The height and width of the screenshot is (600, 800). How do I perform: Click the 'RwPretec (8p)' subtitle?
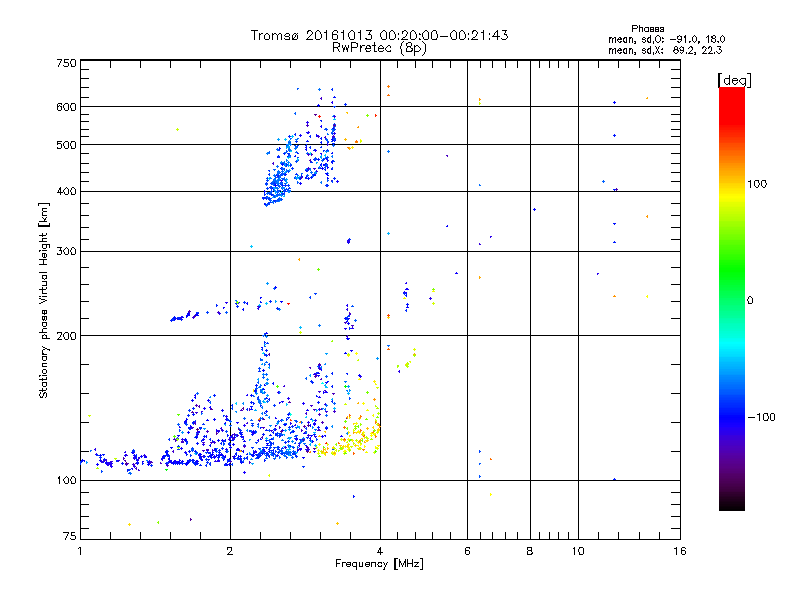click(379, 48)
